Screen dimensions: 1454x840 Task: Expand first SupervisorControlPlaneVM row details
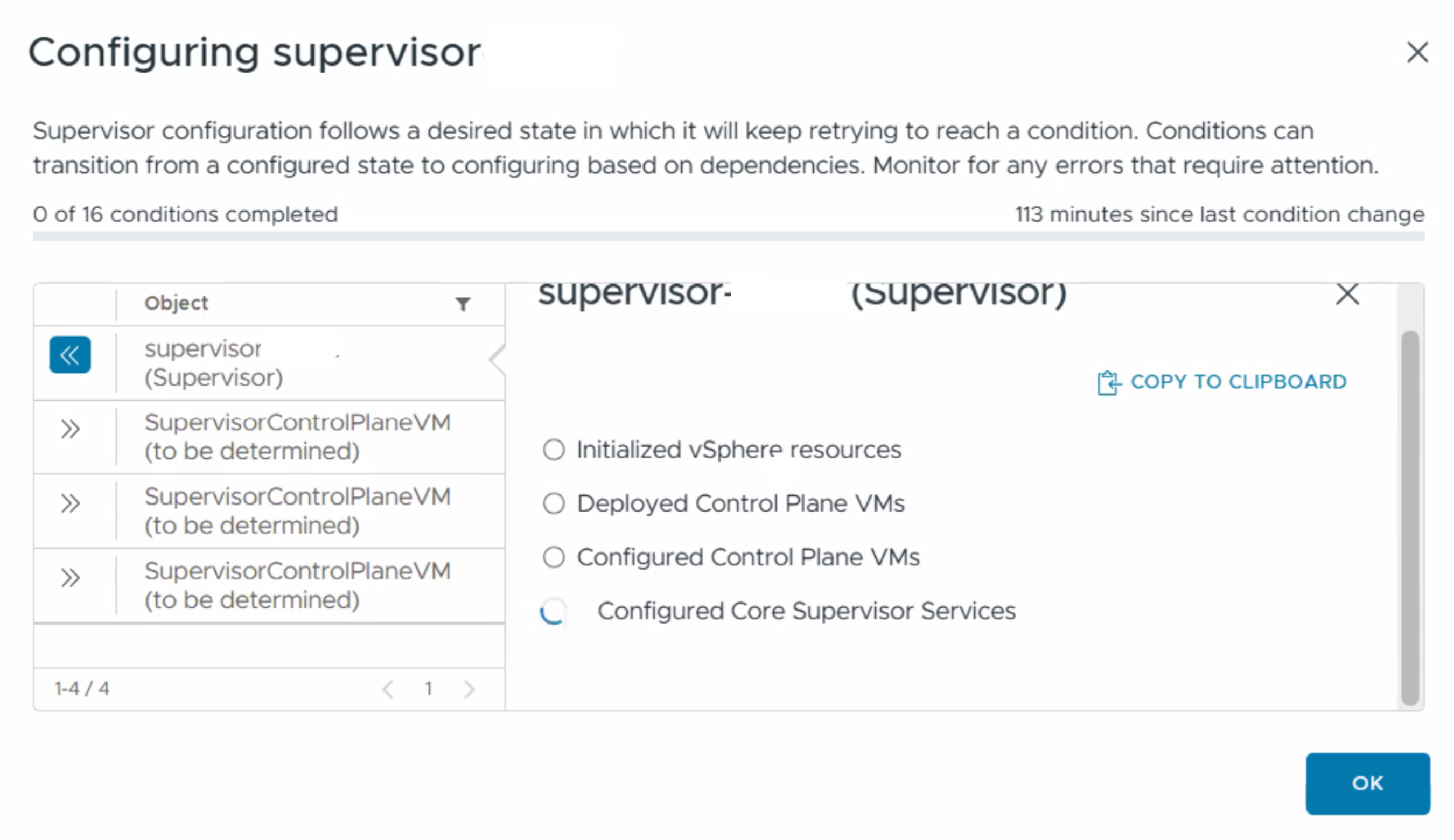tap(70, 429)
